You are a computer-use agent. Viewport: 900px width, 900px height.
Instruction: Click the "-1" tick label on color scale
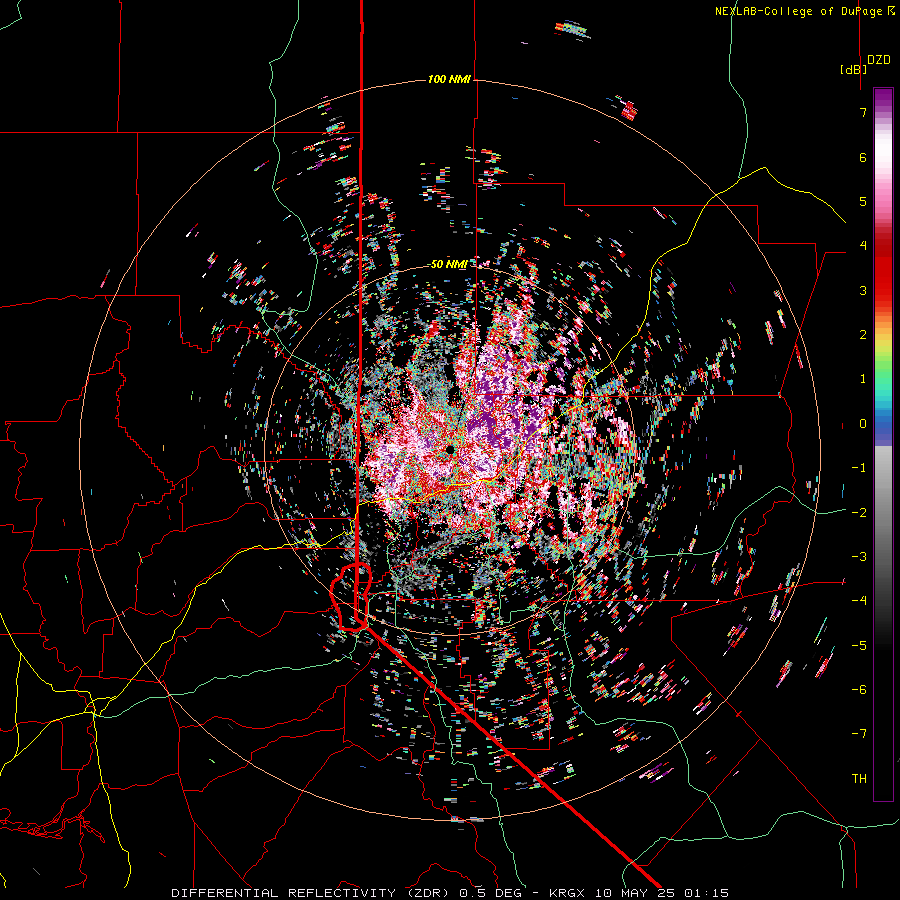859,468
